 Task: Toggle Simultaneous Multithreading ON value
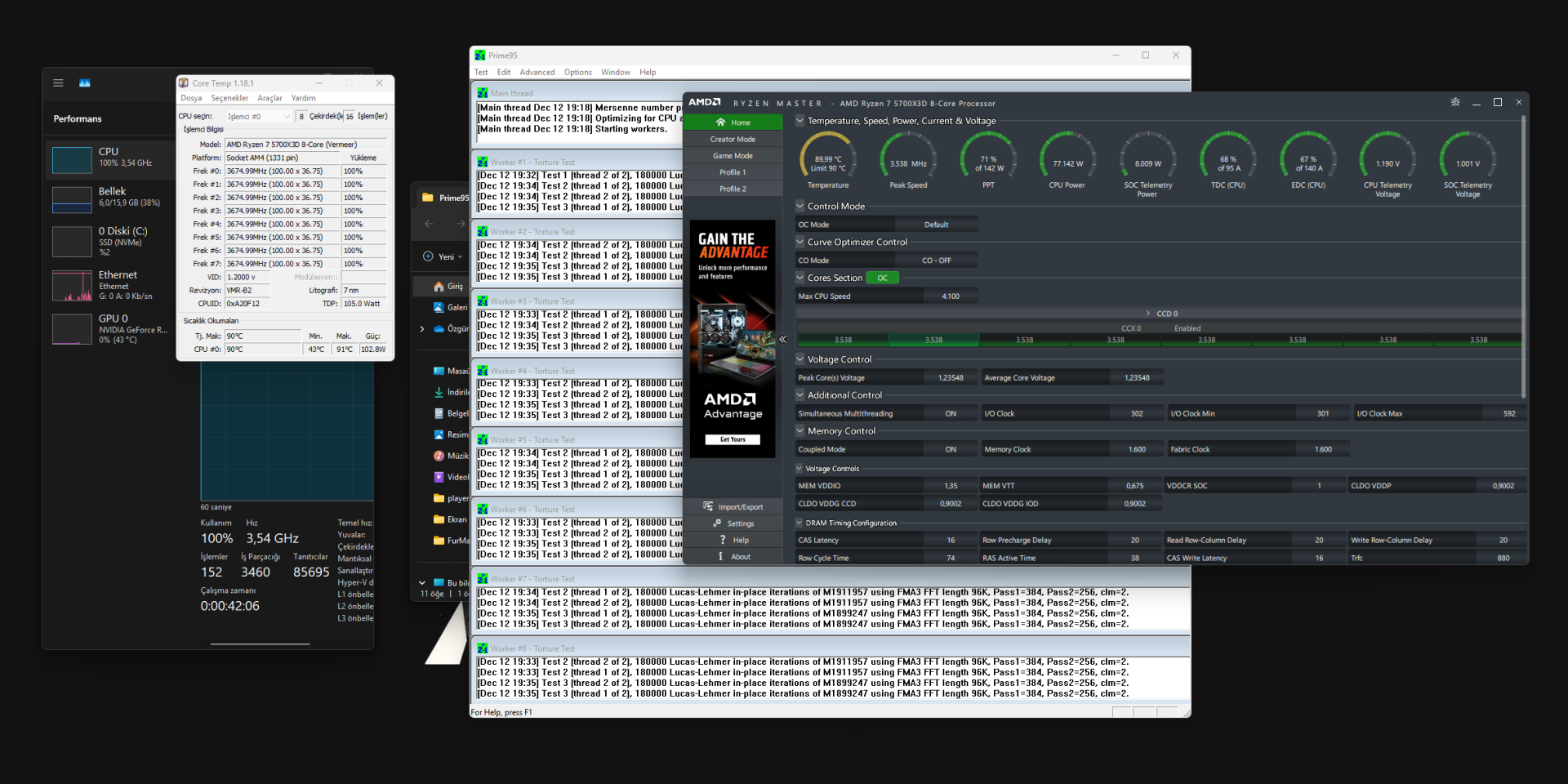951,413
